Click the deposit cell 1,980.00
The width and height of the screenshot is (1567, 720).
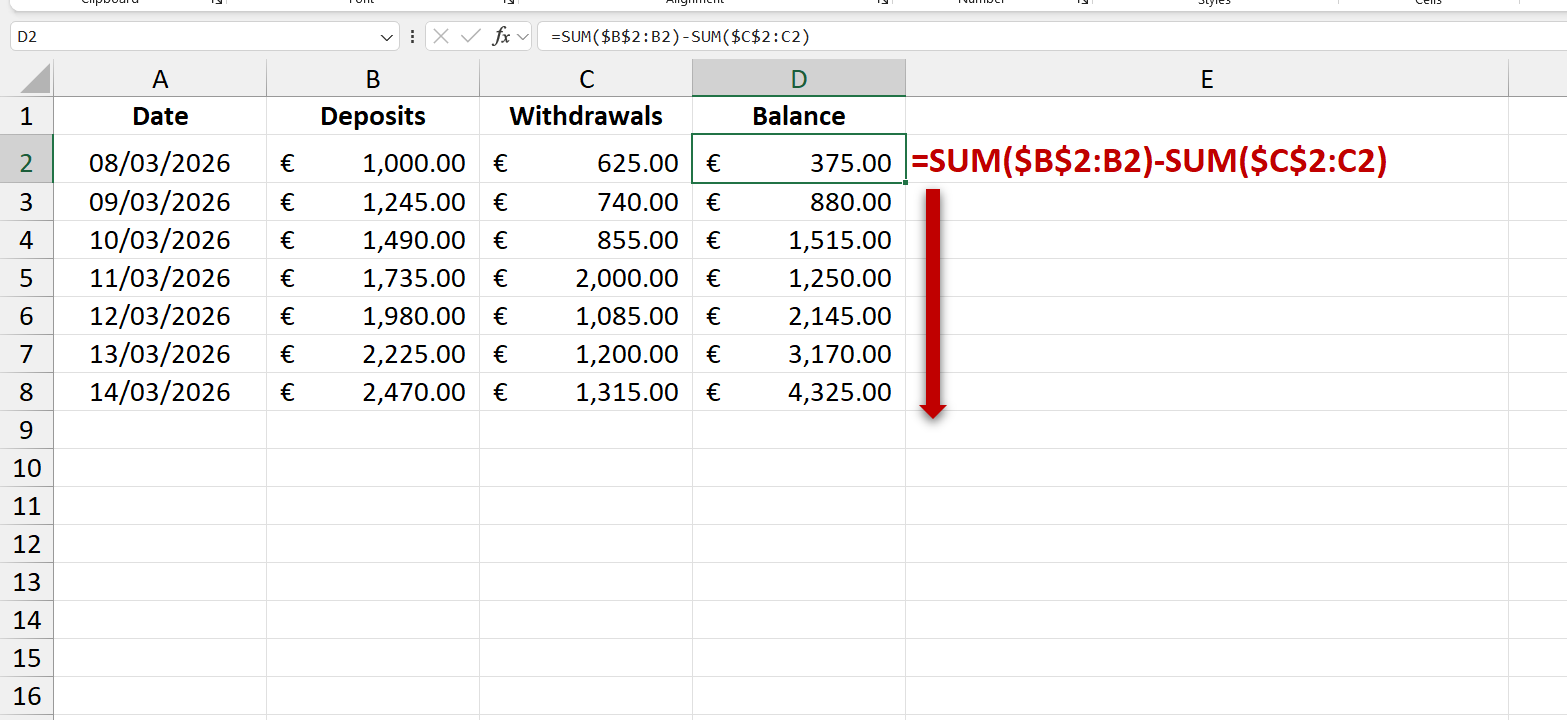[x=373, y=316]
